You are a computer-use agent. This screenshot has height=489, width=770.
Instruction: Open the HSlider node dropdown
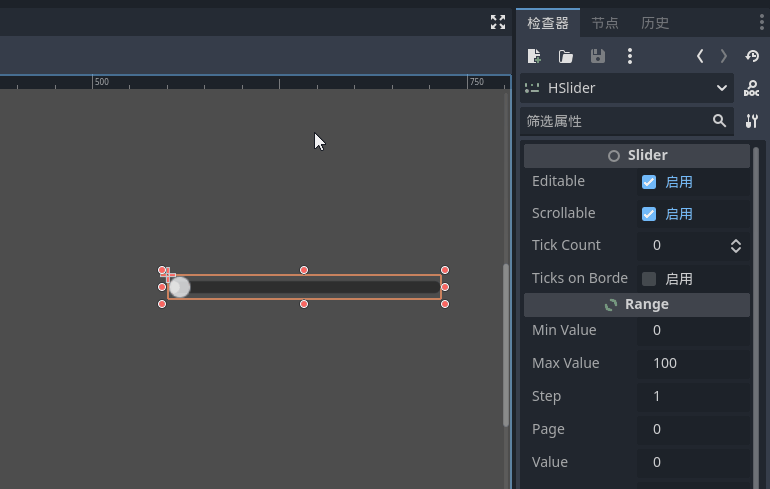[x=626, y=88]
